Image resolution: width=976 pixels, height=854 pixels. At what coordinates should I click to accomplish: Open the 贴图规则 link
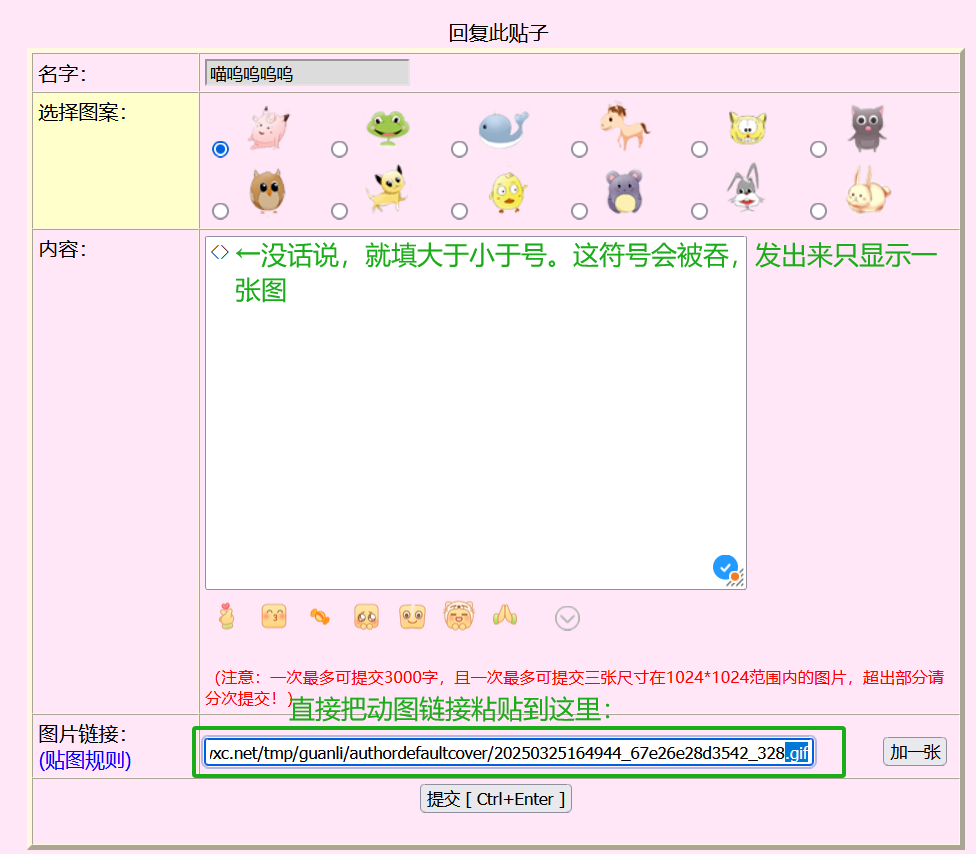[x=85, y=760]
